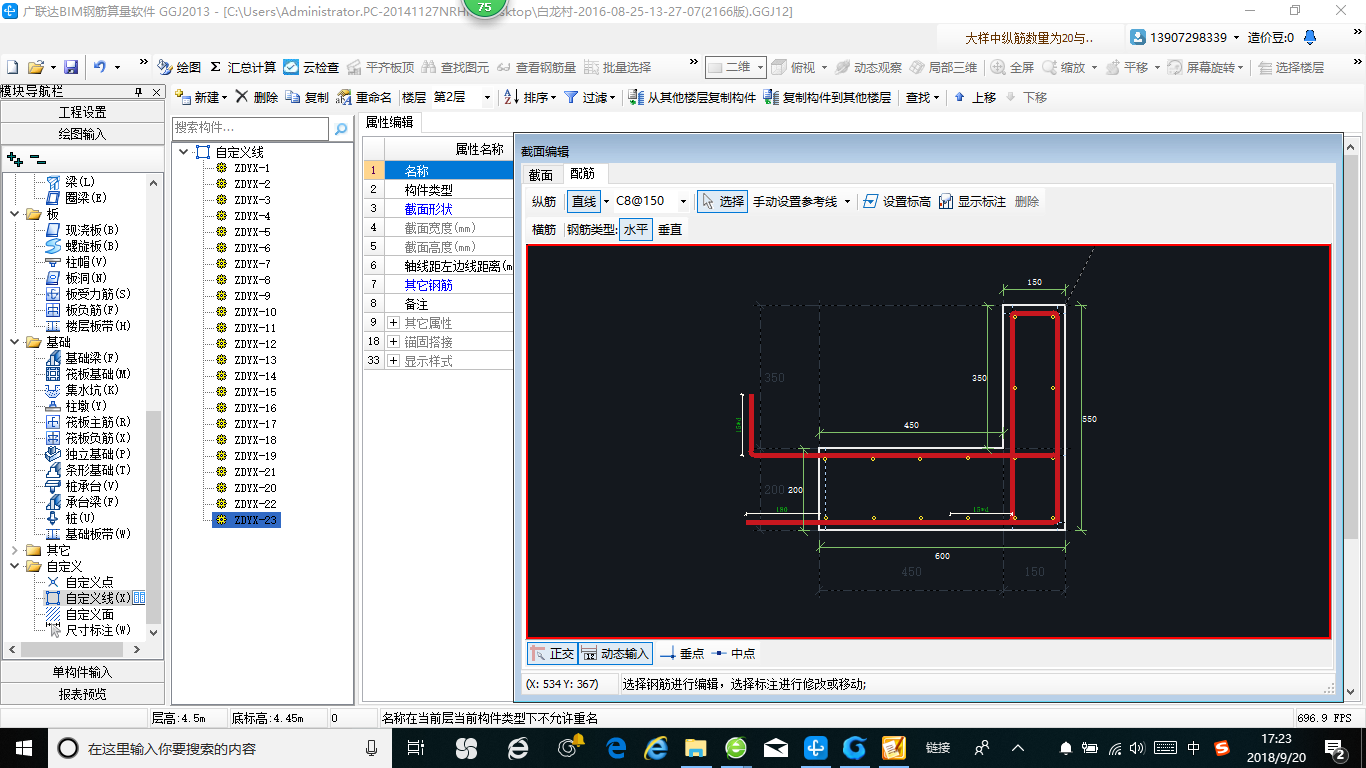This screenshot has height=768, width=1366.
Task: Select 筏板基础(M) in navigation tree
Action: [98, 374]
